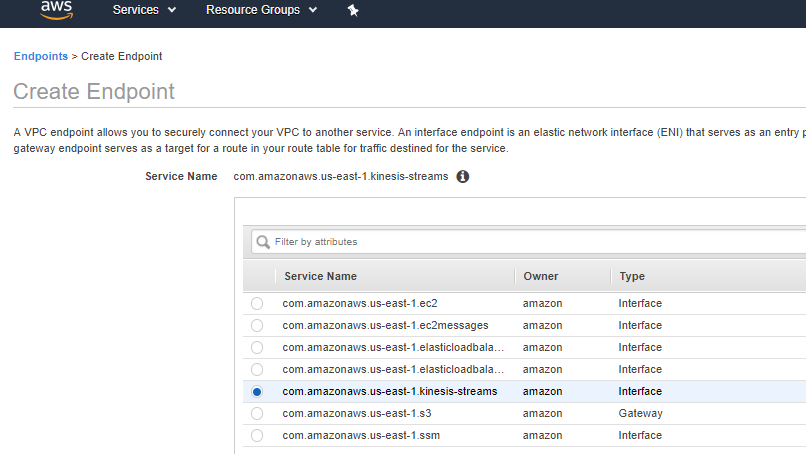The image size is (806, 454).
Task: Click the filter search magnifier icon
Action: [x=263, y=241]
